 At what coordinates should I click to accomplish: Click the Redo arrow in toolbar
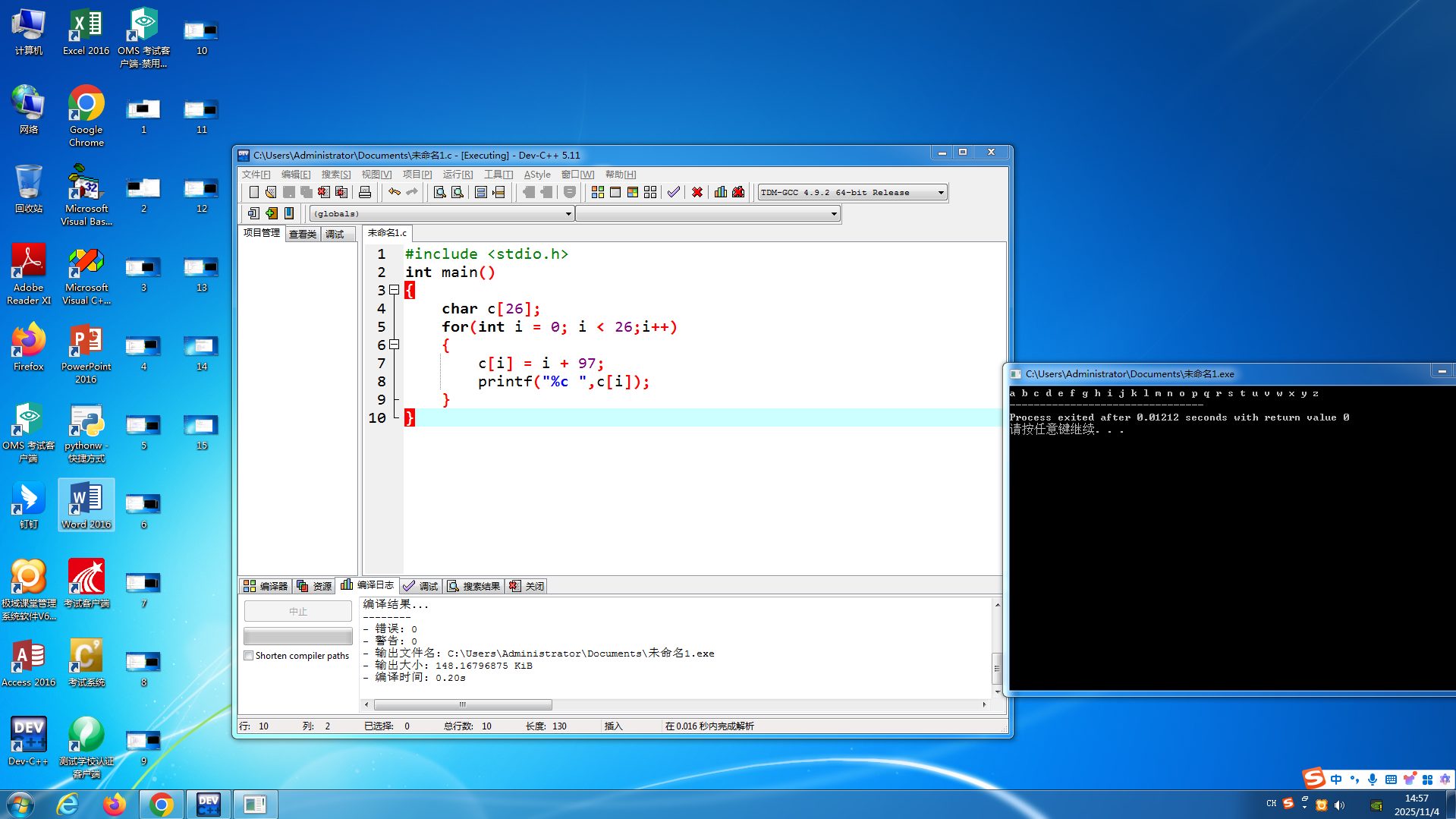tap(412, 193)
